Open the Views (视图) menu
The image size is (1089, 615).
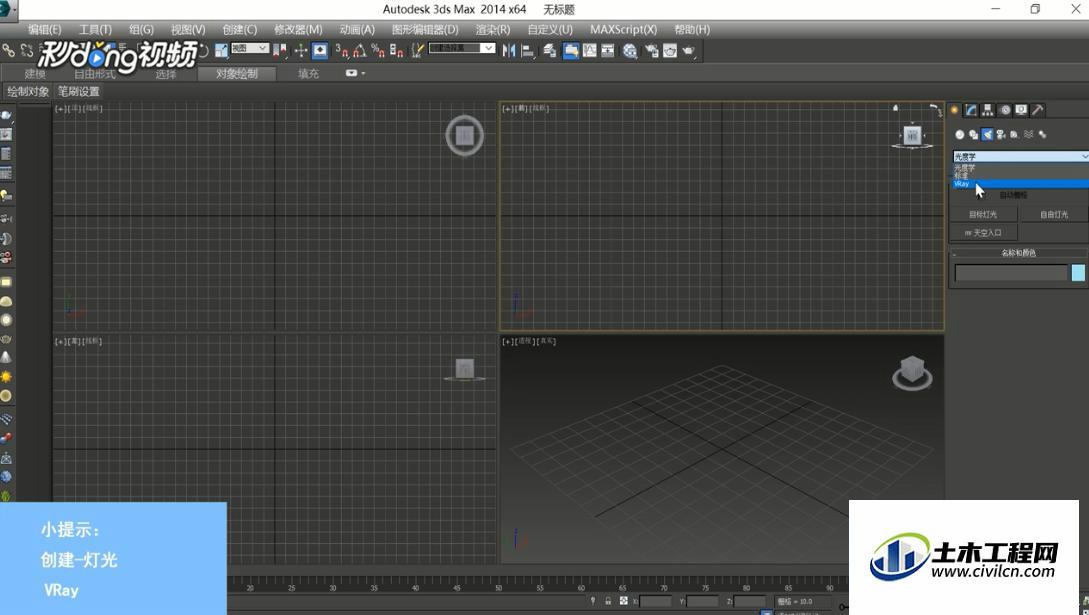coord(188,29)
